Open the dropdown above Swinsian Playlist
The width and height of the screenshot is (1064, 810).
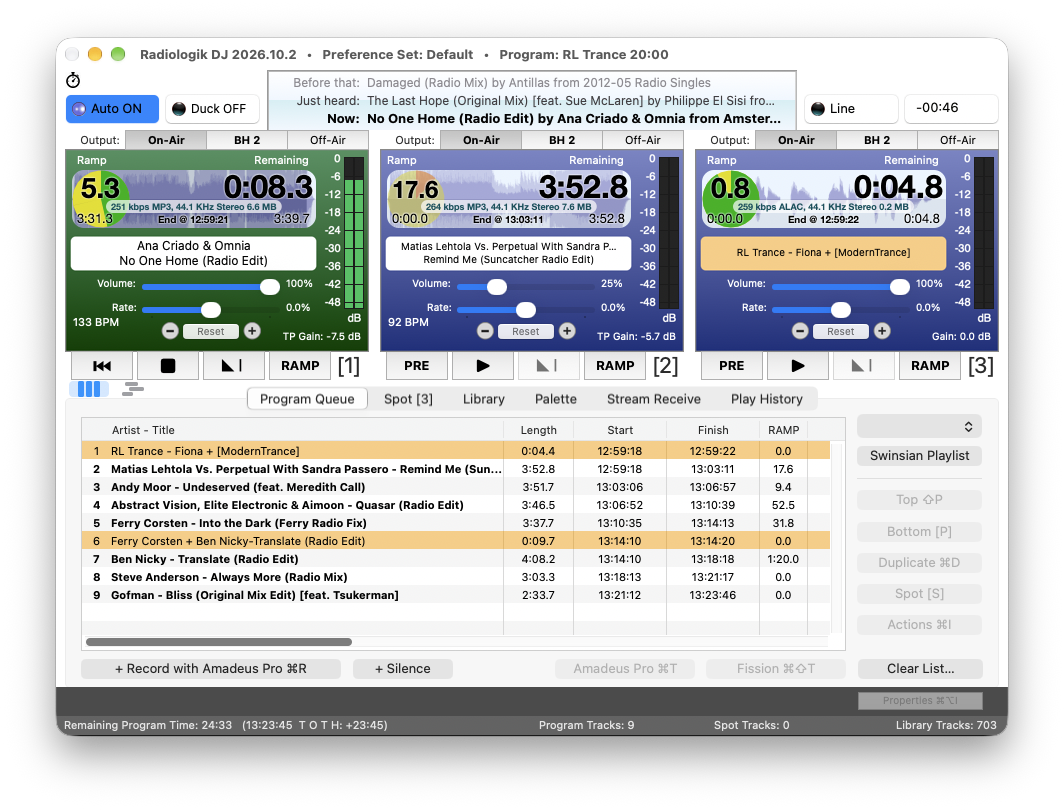point(919,427)
